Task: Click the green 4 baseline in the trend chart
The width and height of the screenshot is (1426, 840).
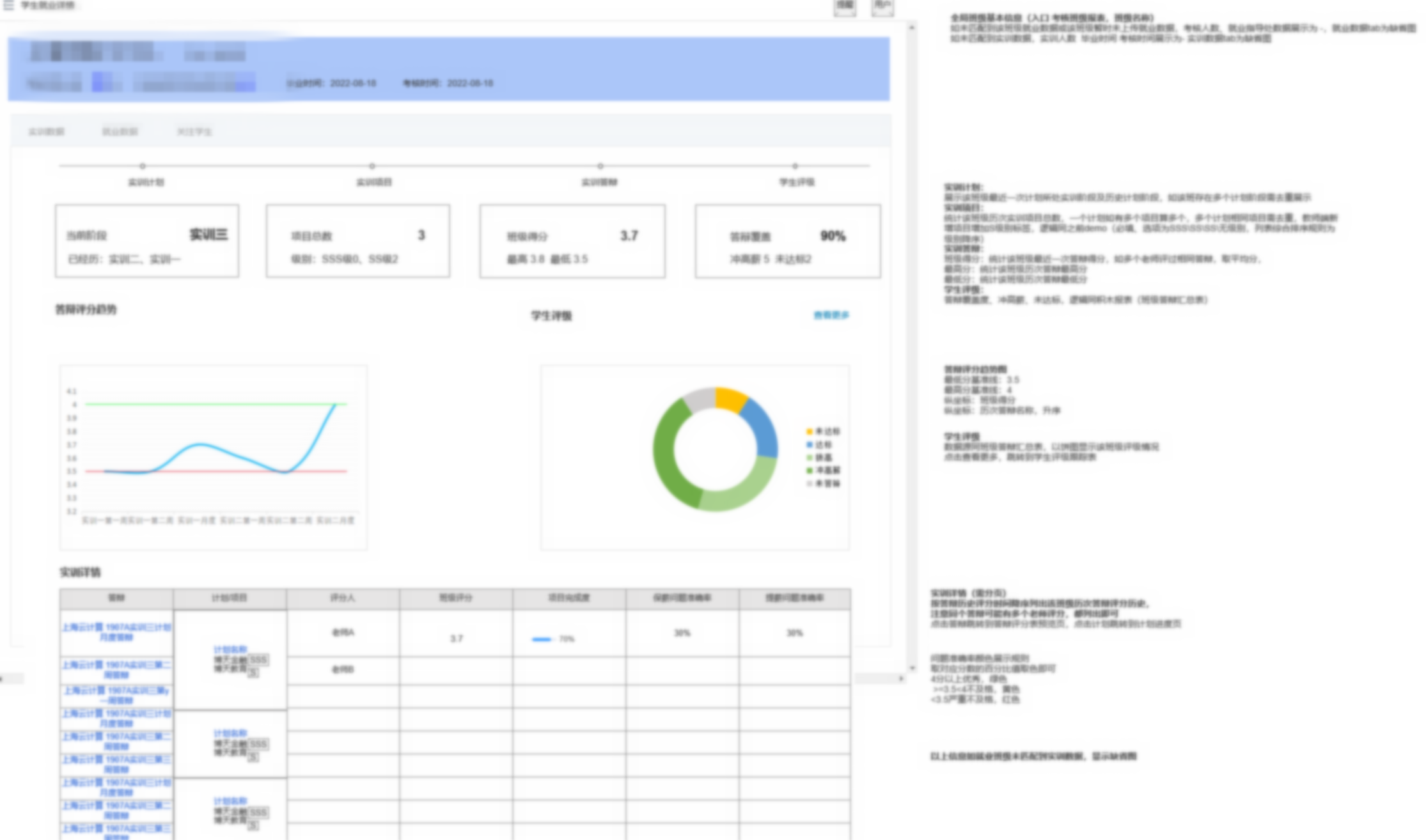Action: (x=216, y=404)
